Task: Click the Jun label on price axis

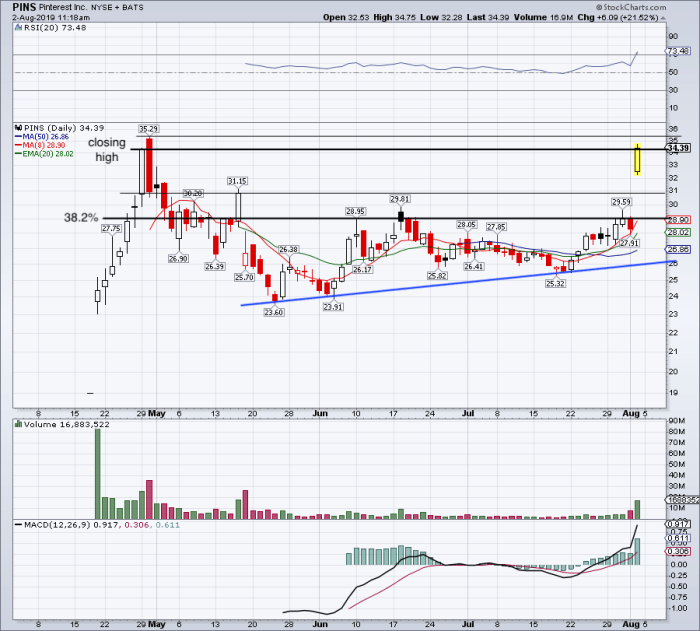Action: tap(320, 414)
